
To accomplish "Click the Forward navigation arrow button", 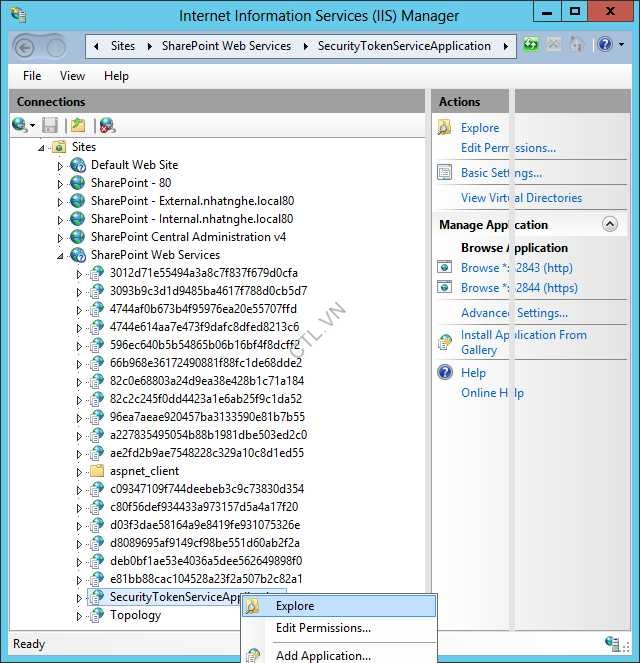I will [55, 47].
